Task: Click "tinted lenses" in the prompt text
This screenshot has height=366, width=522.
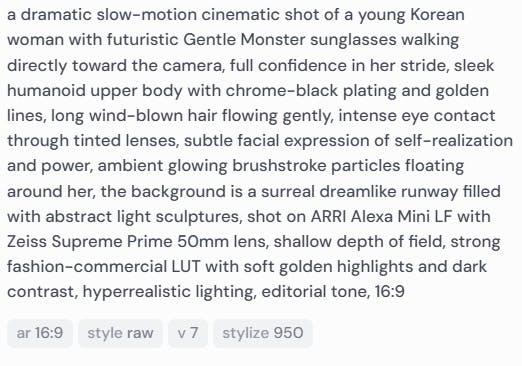Action: click(126, 141)
